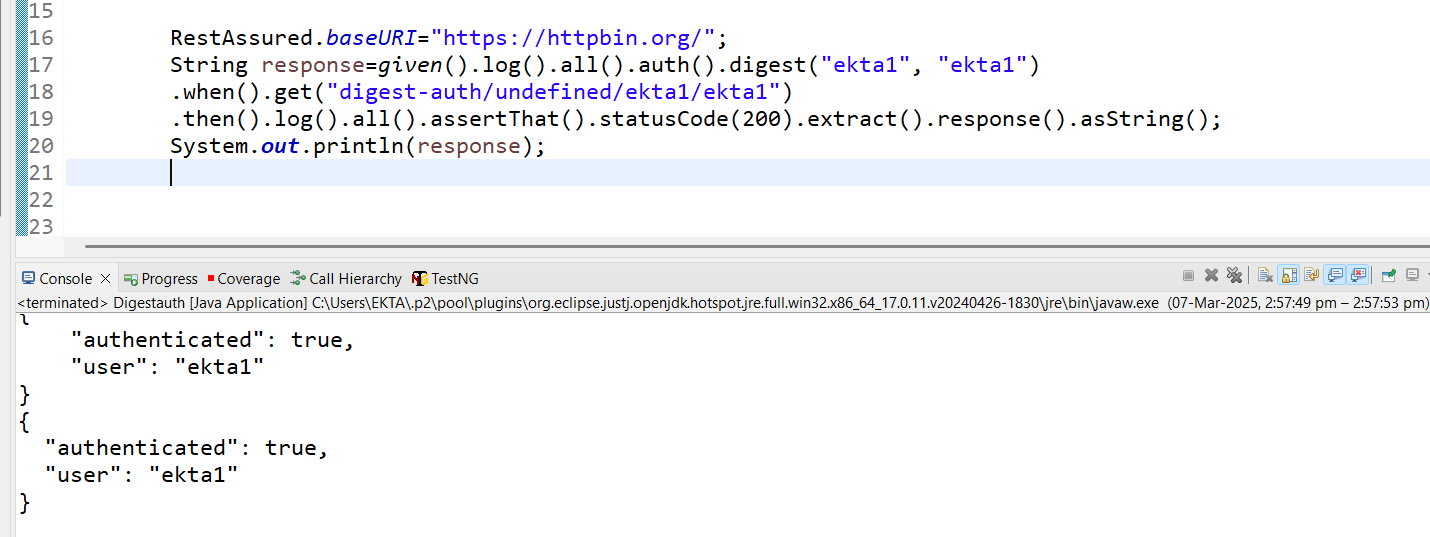
Task: Pin the console view
Action: 1388,275
